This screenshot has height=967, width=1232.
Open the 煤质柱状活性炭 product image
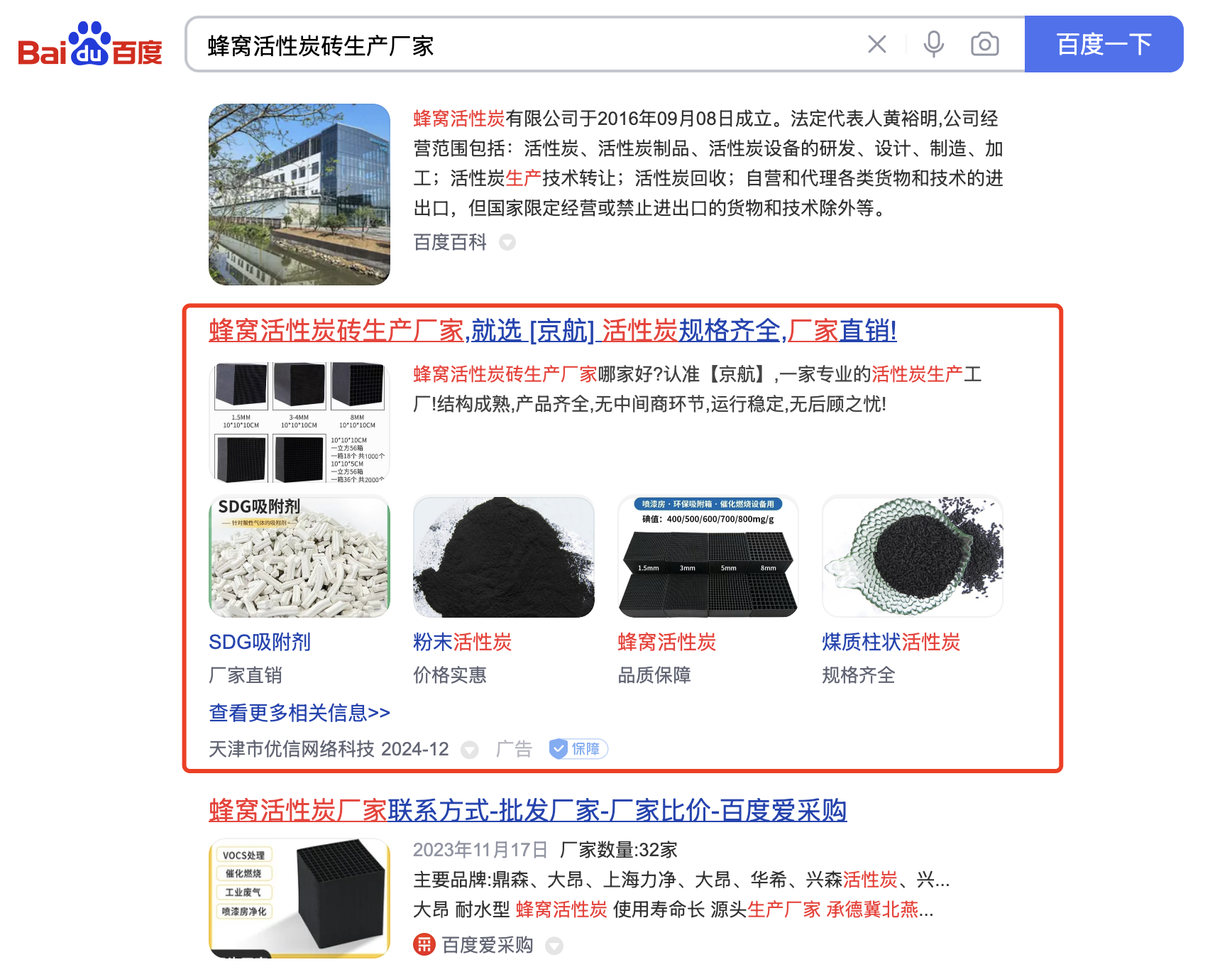(913, 557)
